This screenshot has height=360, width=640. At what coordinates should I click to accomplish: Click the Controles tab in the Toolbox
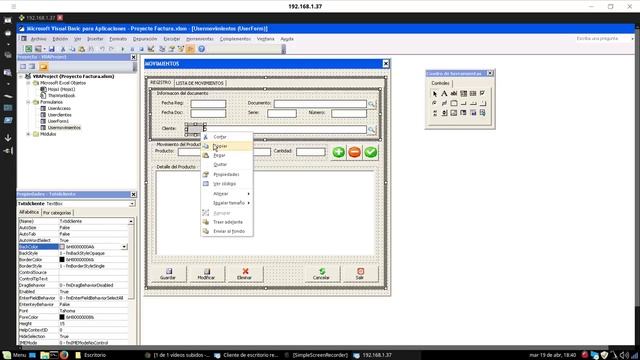(x=440, y=83)
